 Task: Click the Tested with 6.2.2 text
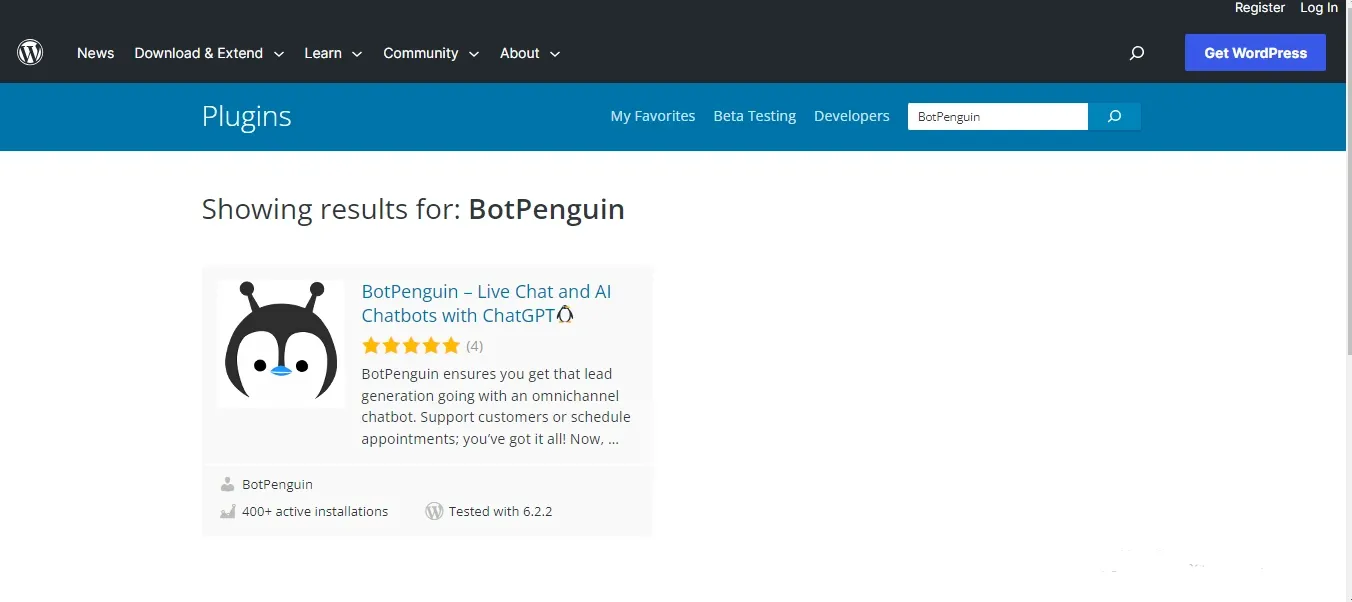pos(500,511)
